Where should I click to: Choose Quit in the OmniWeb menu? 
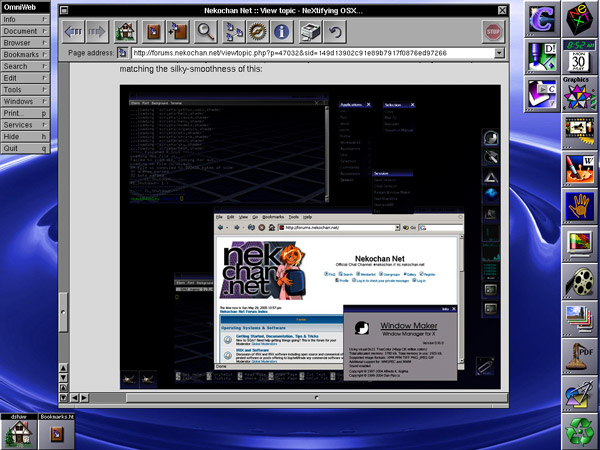click(25, 148)
